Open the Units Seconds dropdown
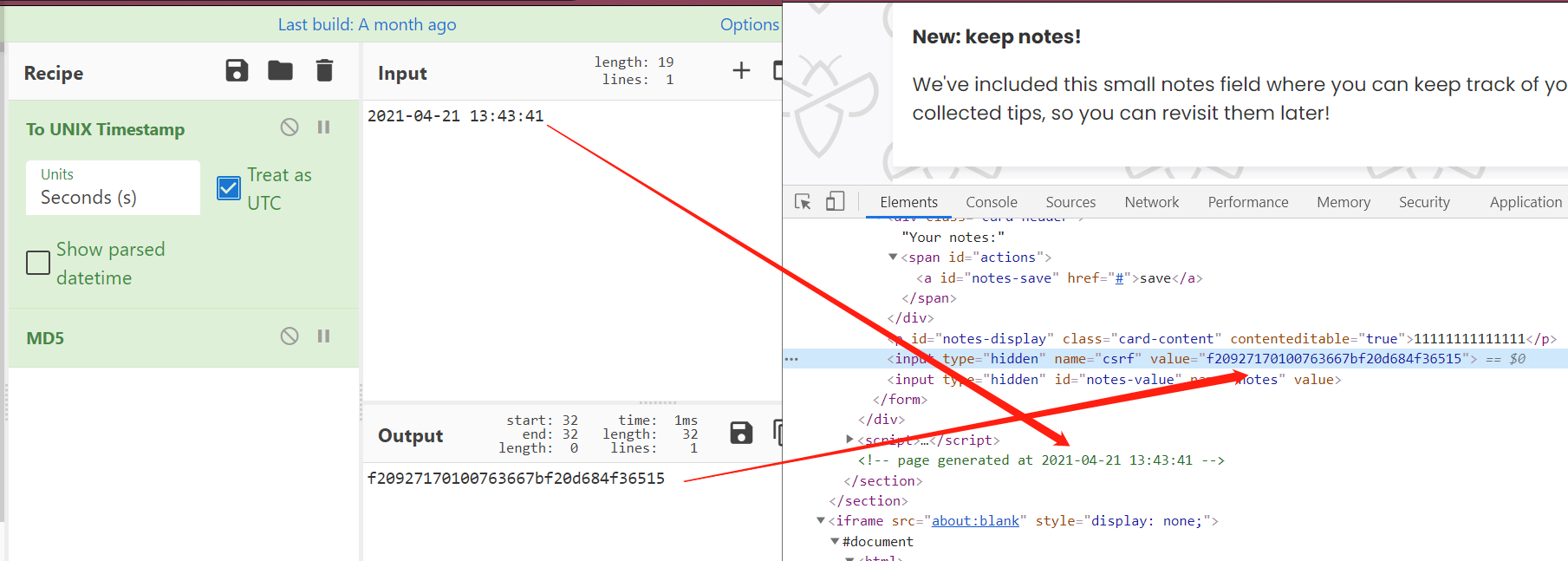The height and width of the screenshot is (561, 1568). pyautogui.click(x=113, y=188)
